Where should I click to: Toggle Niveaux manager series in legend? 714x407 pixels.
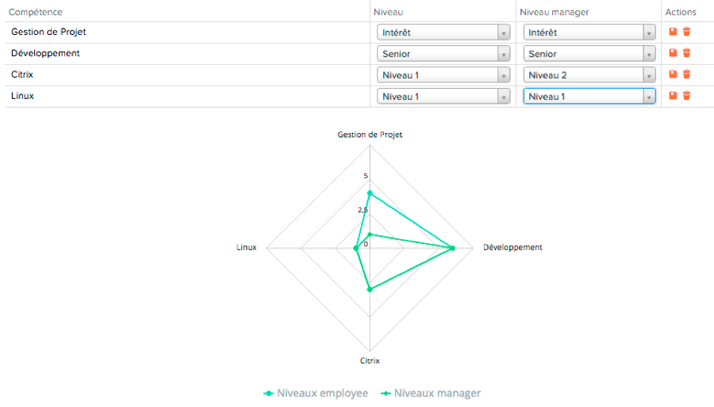click(x=431, y=393)
